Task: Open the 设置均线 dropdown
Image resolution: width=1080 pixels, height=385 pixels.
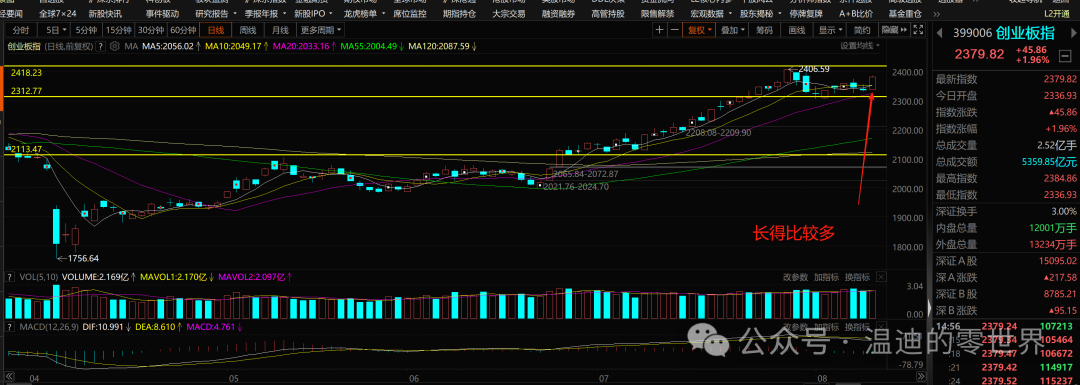Action: (x=859, y=45)
